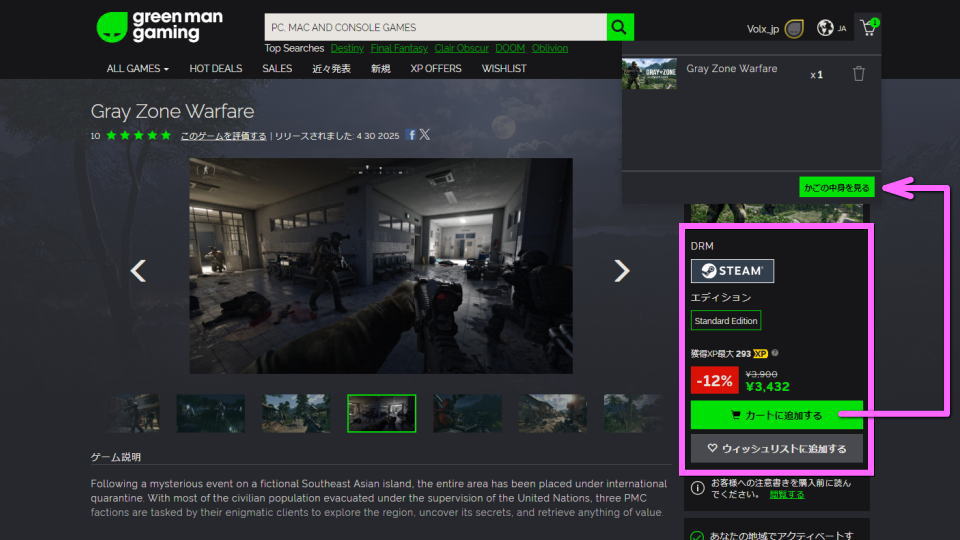Click Gray Zone Warfare cart item name
The height and width of the screenshot is (540, 960).
(732, 69)
